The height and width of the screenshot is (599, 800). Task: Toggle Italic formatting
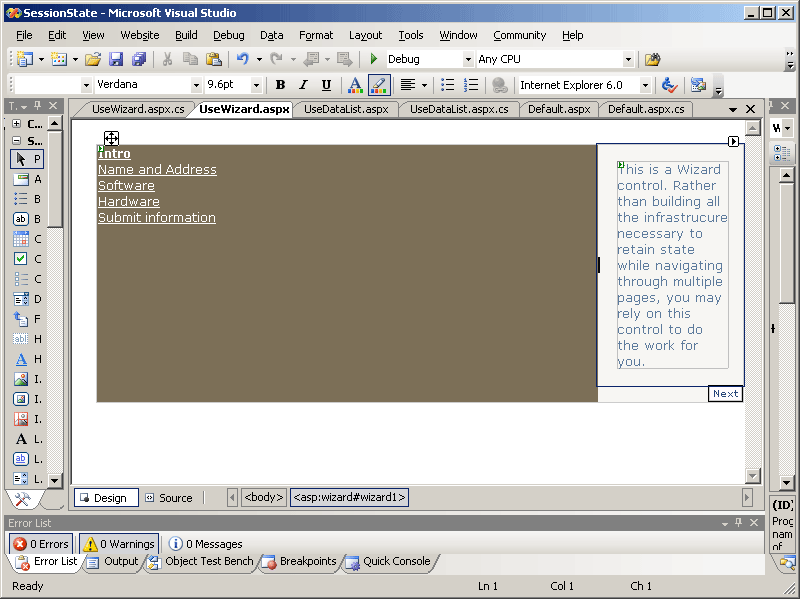303,85
